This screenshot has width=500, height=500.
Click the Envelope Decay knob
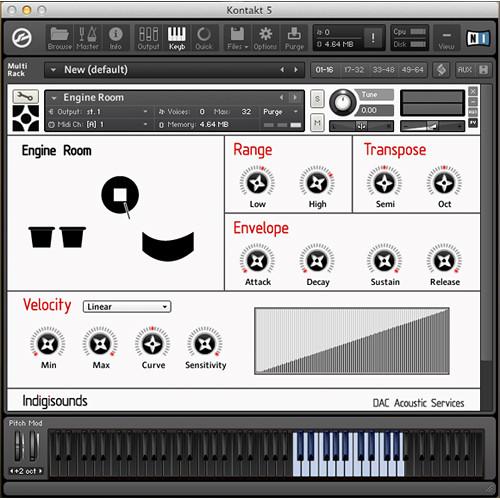[317, 260]
